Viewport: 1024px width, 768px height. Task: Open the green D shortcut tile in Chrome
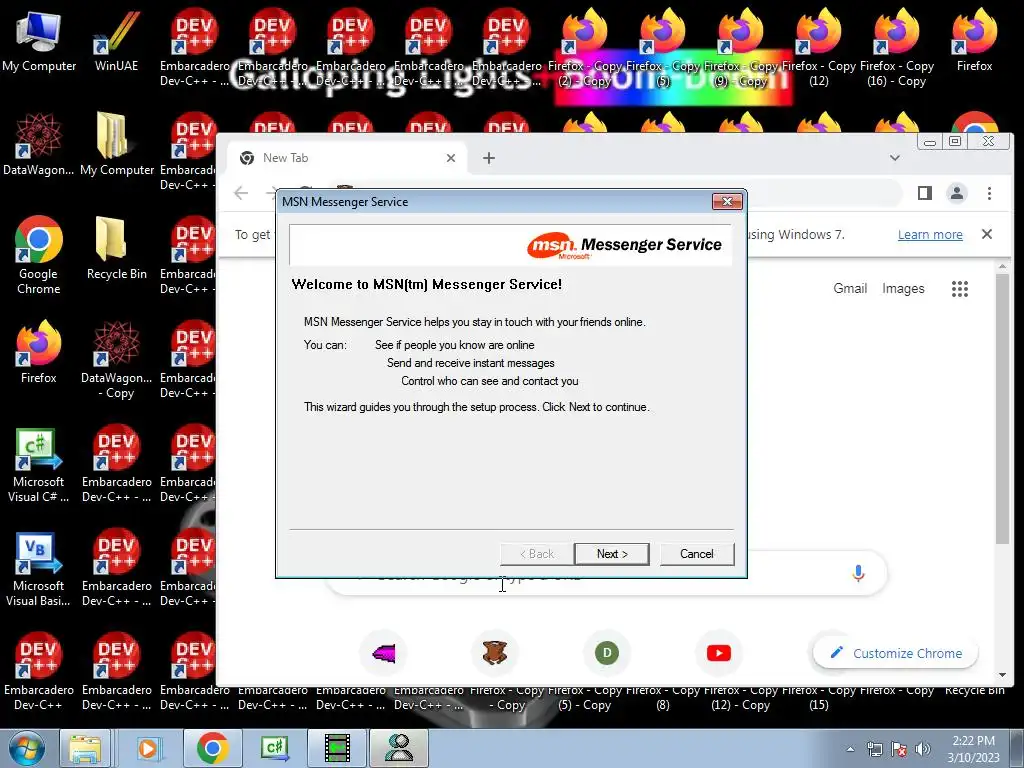point(607,653)
